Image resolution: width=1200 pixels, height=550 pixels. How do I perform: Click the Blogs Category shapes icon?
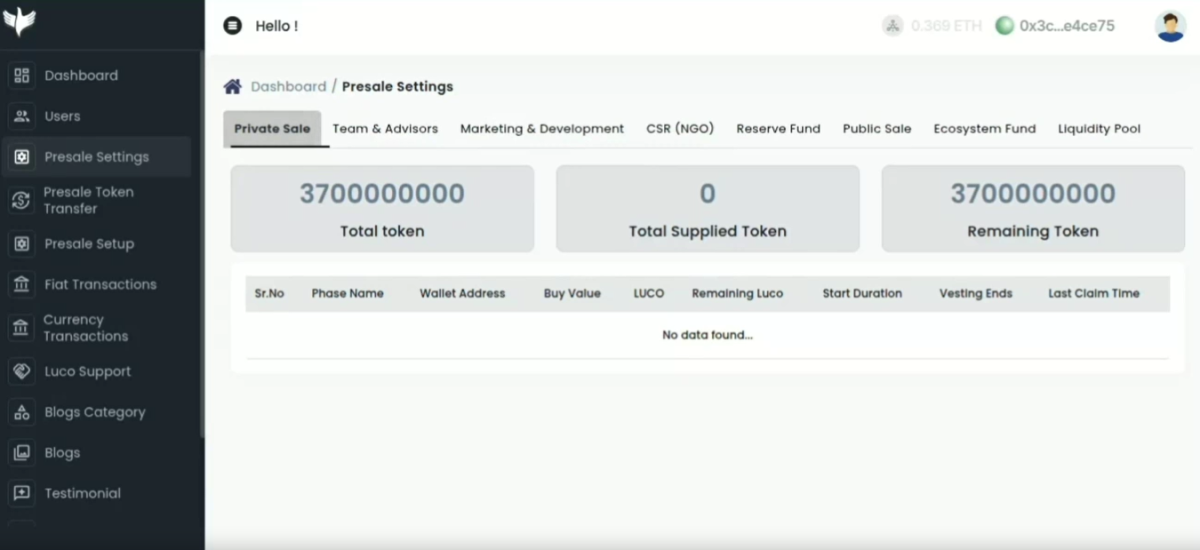click(x=21, y=412)
